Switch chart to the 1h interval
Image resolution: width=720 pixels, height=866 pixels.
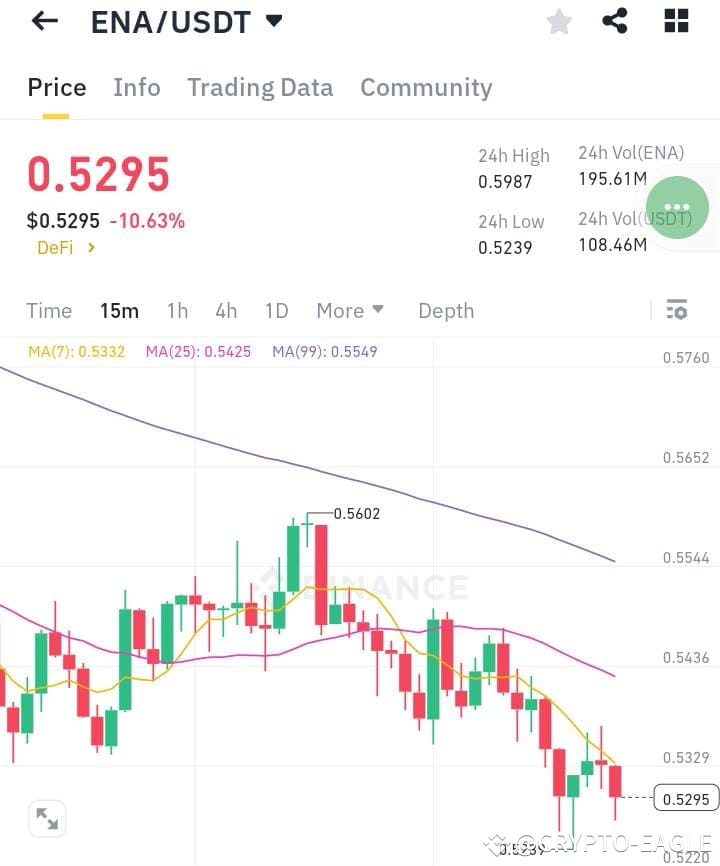pos(177,310)
